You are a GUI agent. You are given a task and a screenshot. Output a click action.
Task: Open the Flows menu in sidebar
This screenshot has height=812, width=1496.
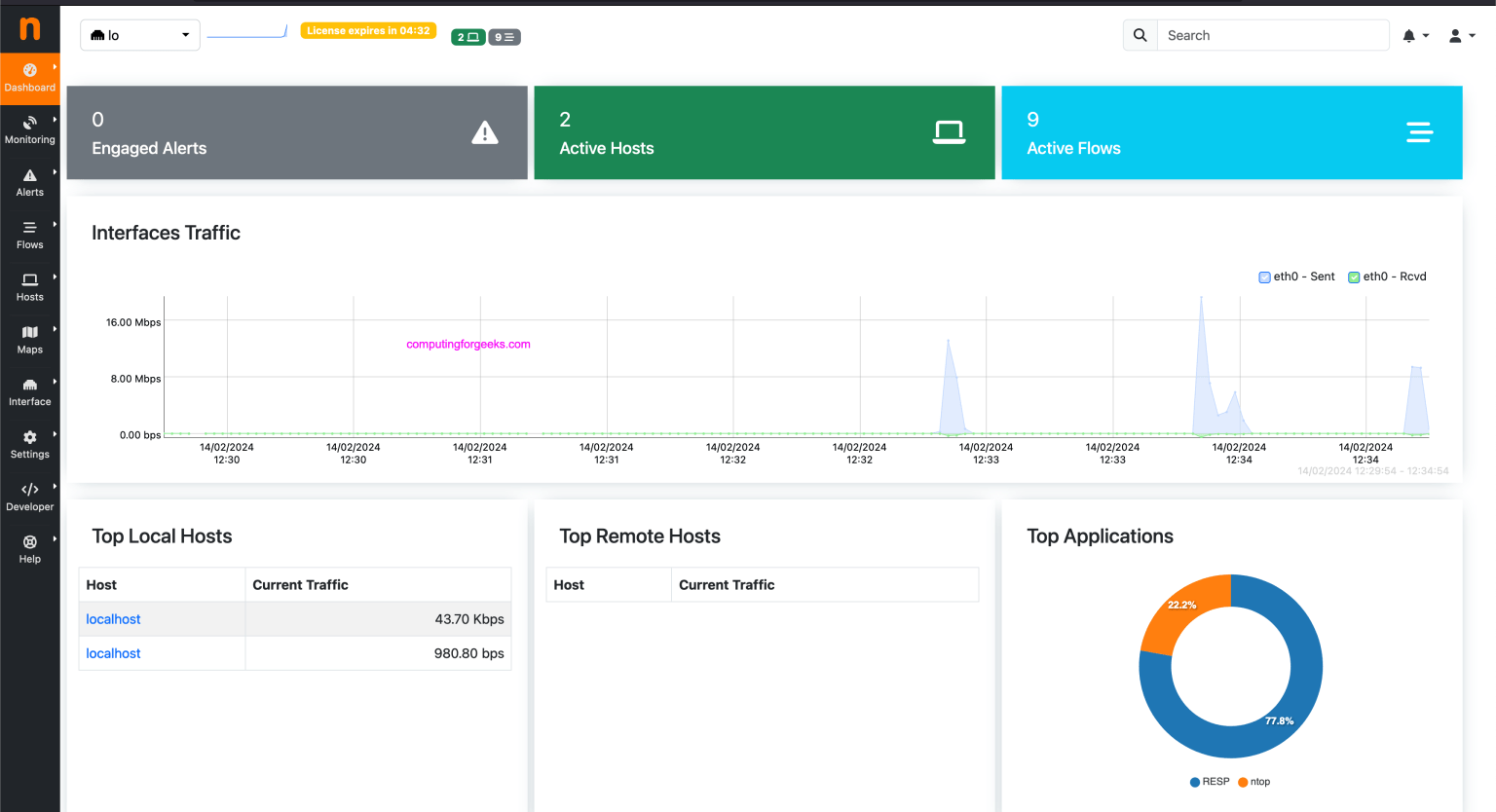click(x=30, y=234)
